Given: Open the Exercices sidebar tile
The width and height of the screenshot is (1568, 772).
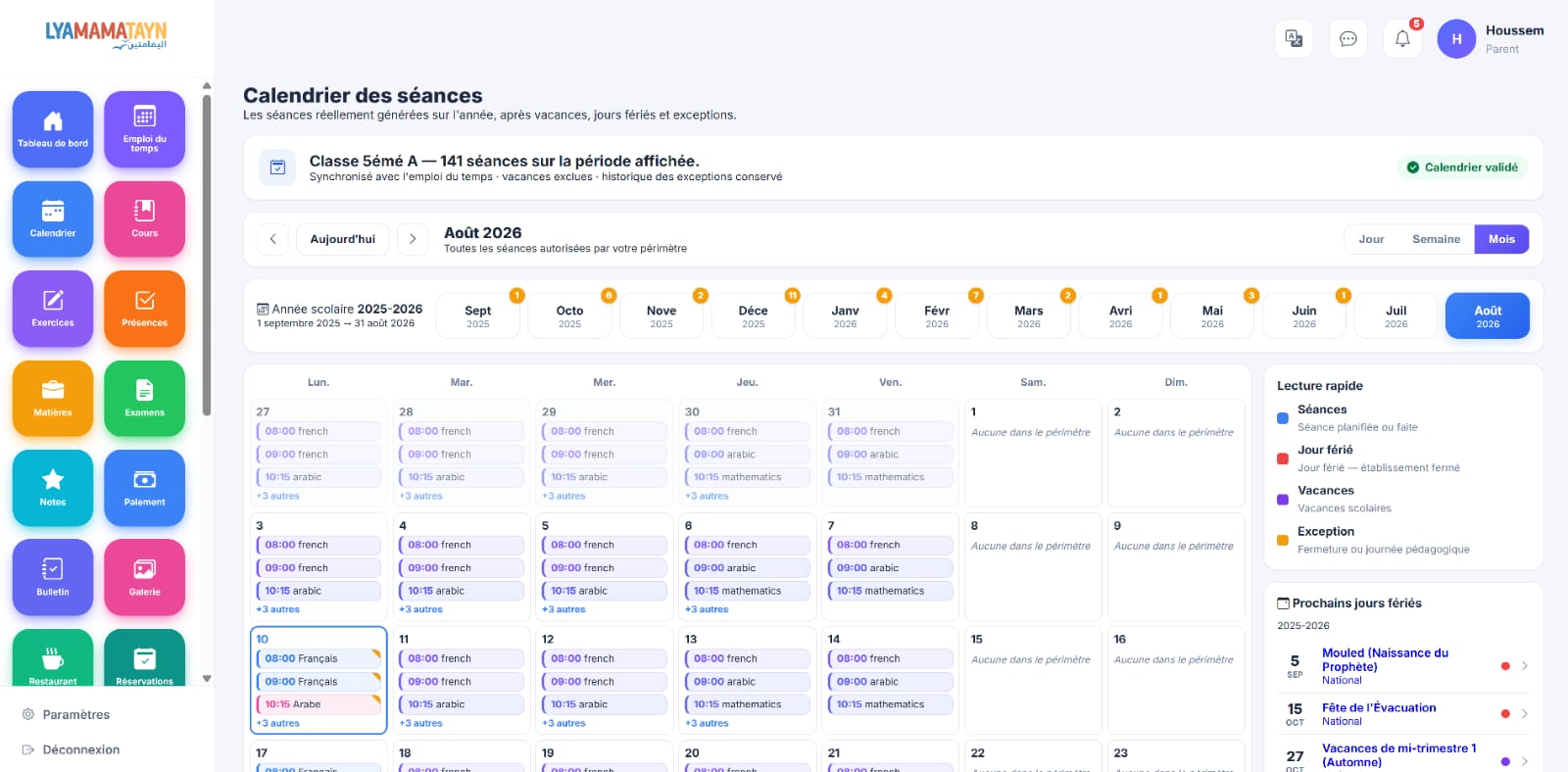Looking at the screenshot, I should tap(53, 309).
